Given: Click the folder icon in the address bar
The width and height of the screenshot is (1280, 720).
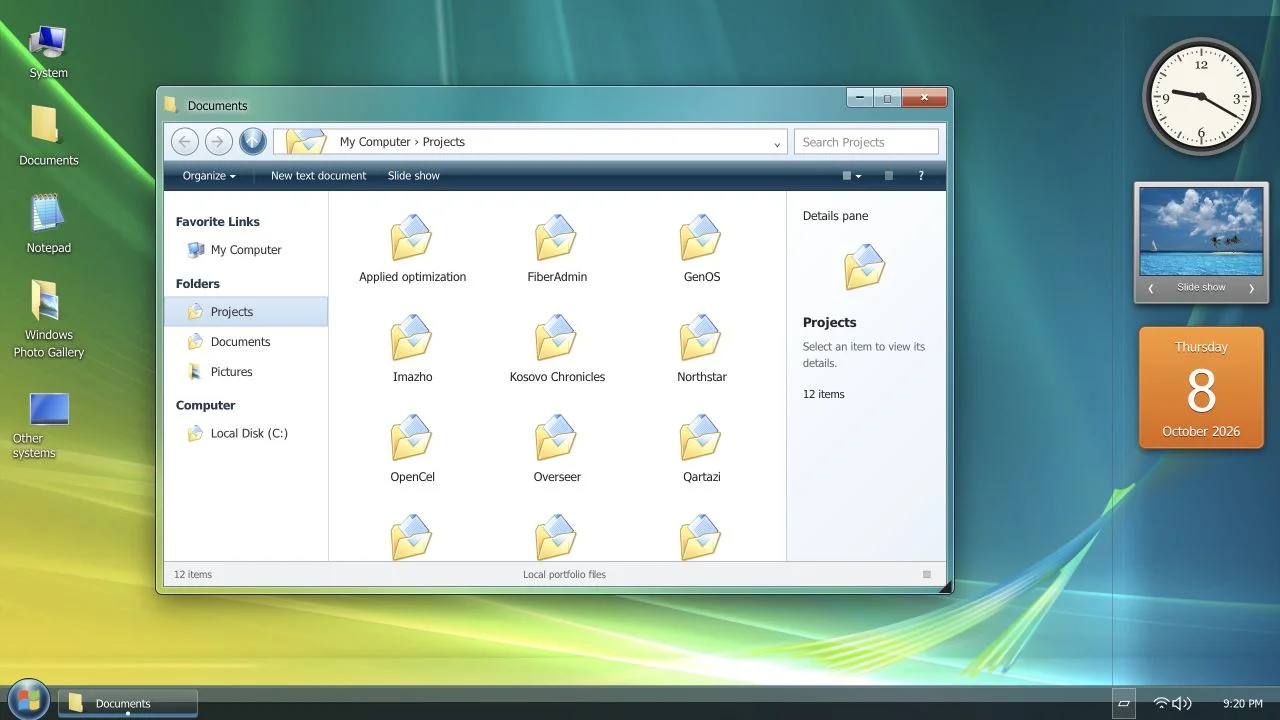Looking at the screenshot, I should (305, 142).
